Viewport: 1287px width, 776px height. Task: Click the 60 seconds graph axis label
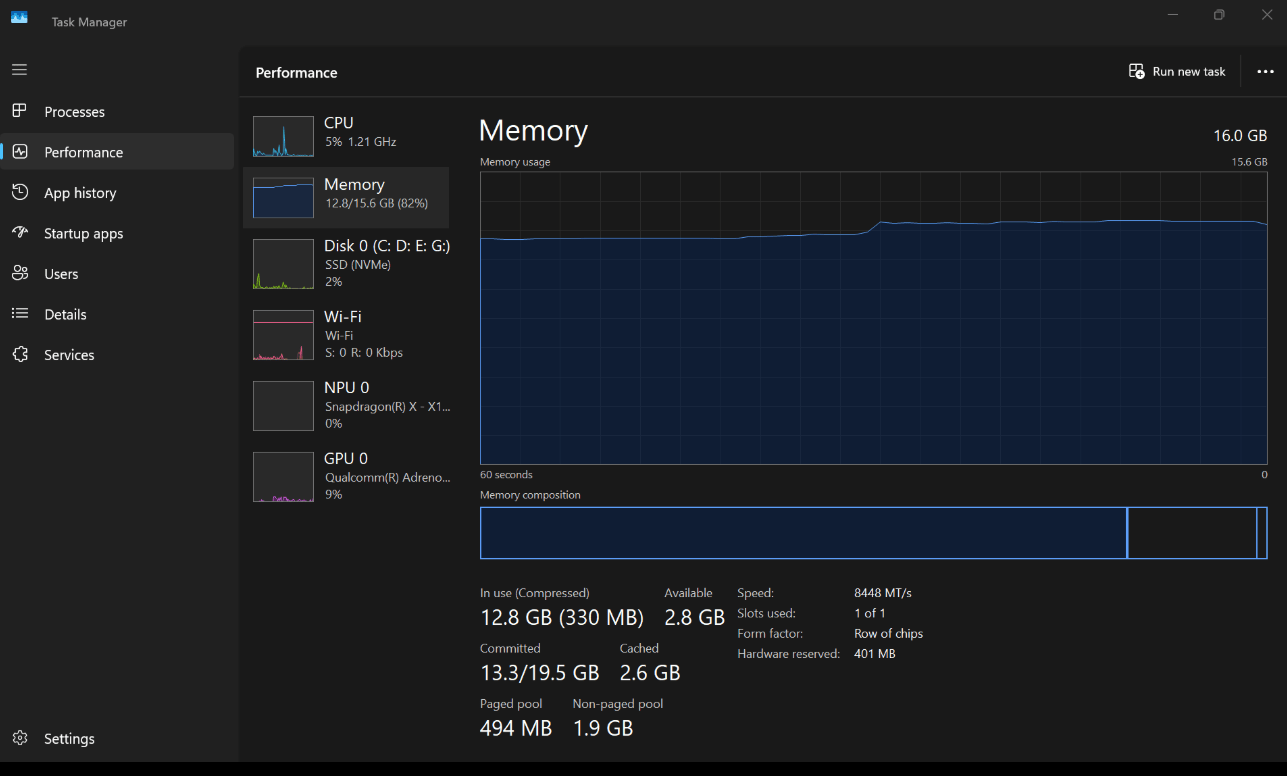click(506, 475)
